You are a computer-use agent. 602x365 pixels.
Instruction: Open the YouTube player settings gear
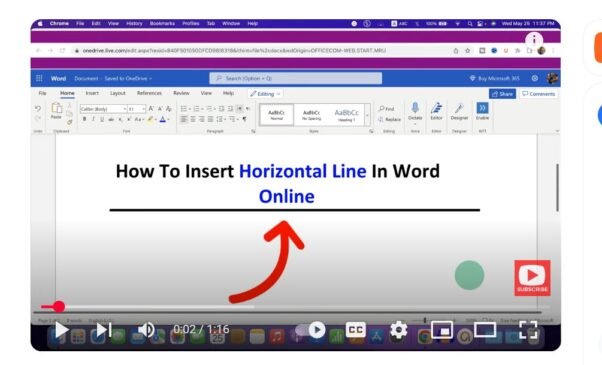(x=399, y=330)
